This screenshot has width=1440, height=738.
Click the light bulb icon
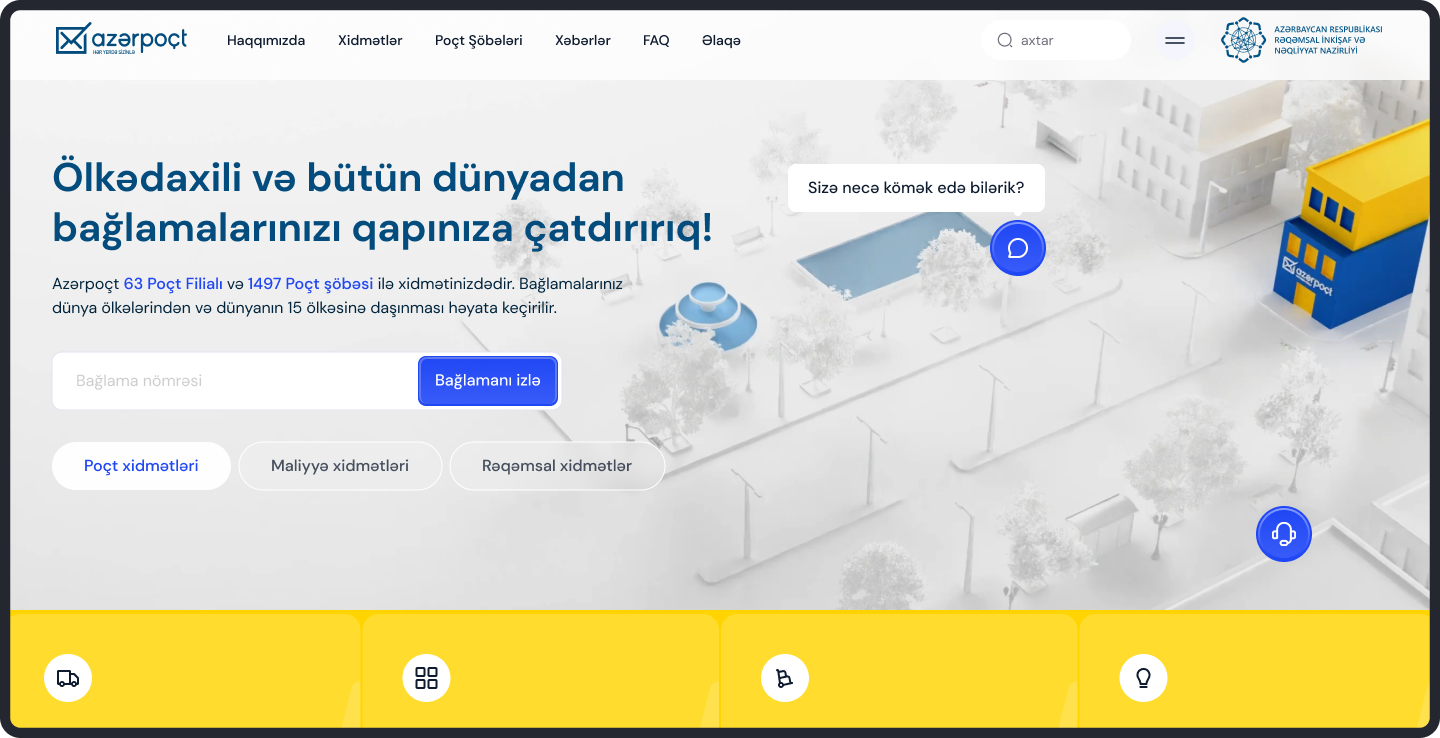tap(1143, 678)
